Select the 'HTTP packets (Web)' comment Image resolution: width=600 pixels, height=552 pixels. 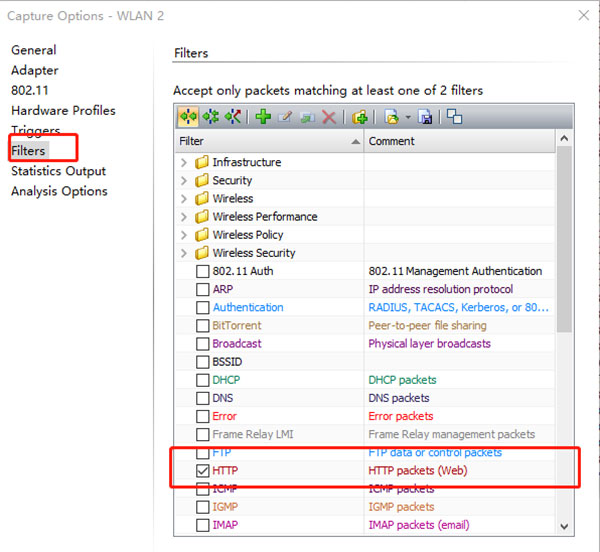[418, 471]
